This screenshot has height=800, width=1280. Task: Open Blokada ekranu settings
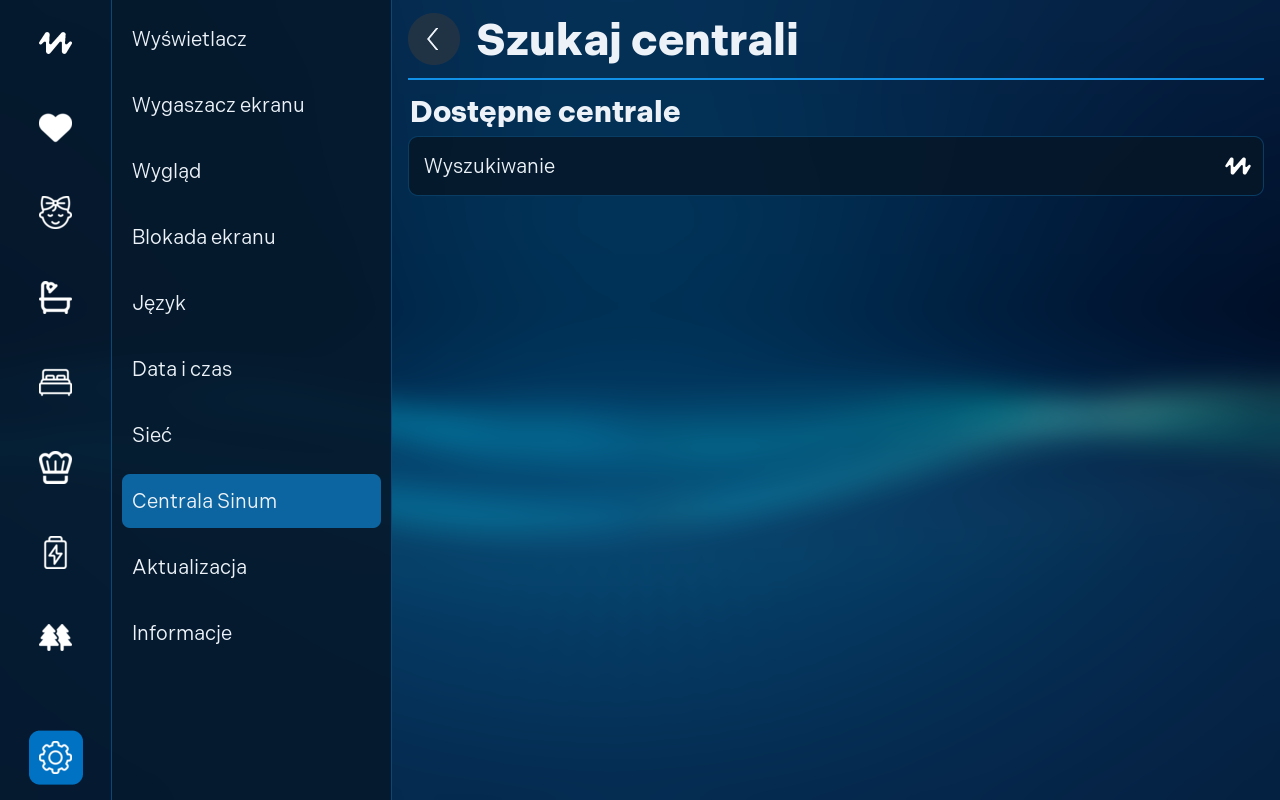(251, 237)
